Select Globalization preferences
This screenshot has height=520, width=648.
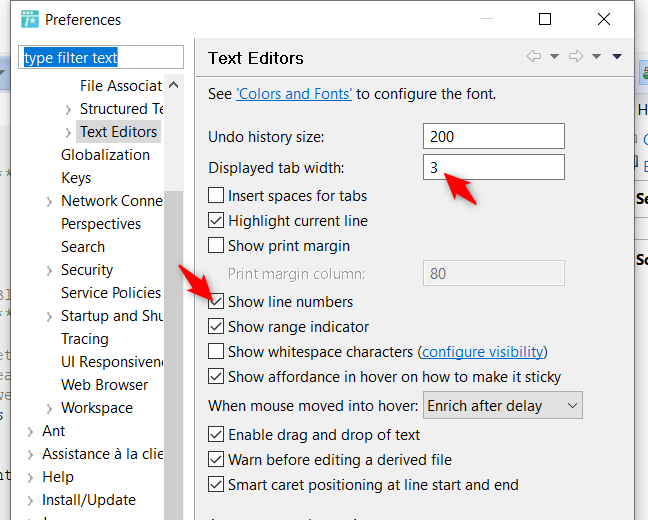click(x=105, y=155)
